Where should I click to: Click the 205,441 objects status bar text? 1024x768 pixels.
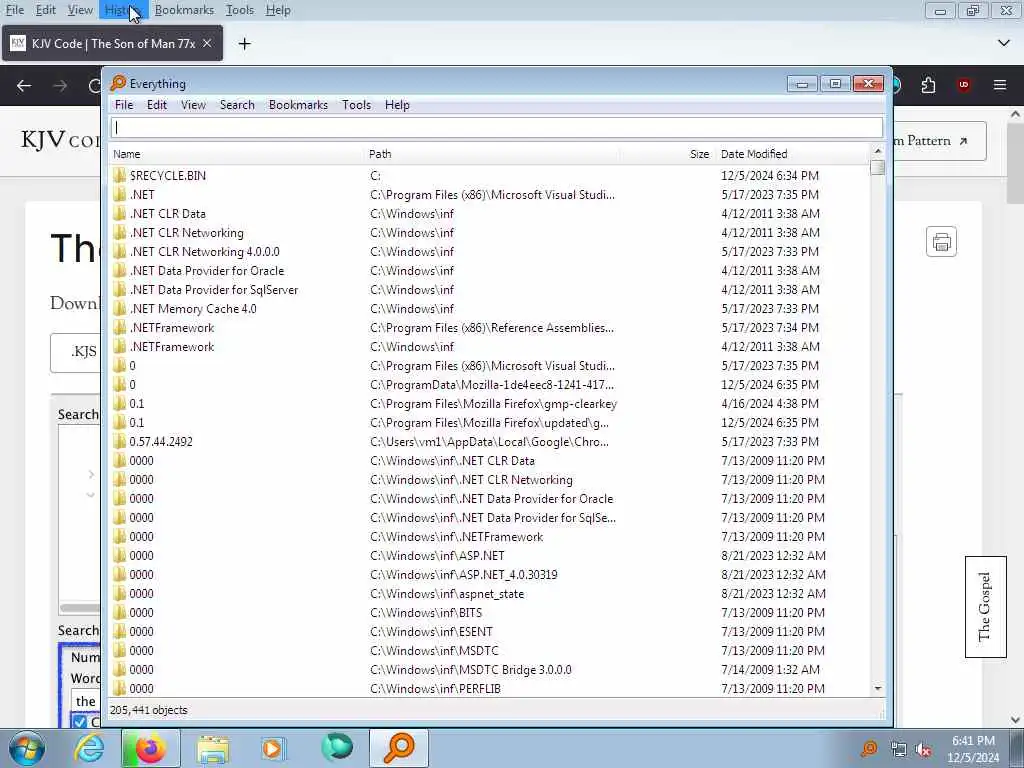coord(148,710)
